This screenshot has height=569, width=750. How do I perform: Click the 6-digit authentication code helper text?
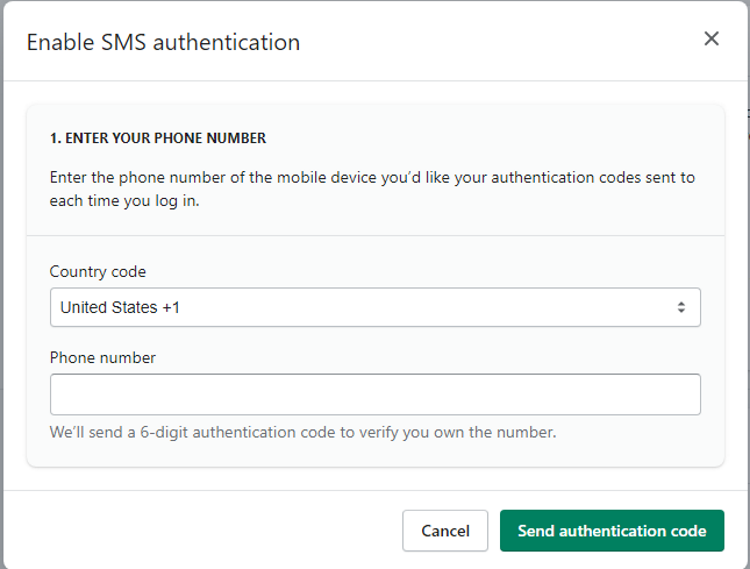tap(302, 433)
